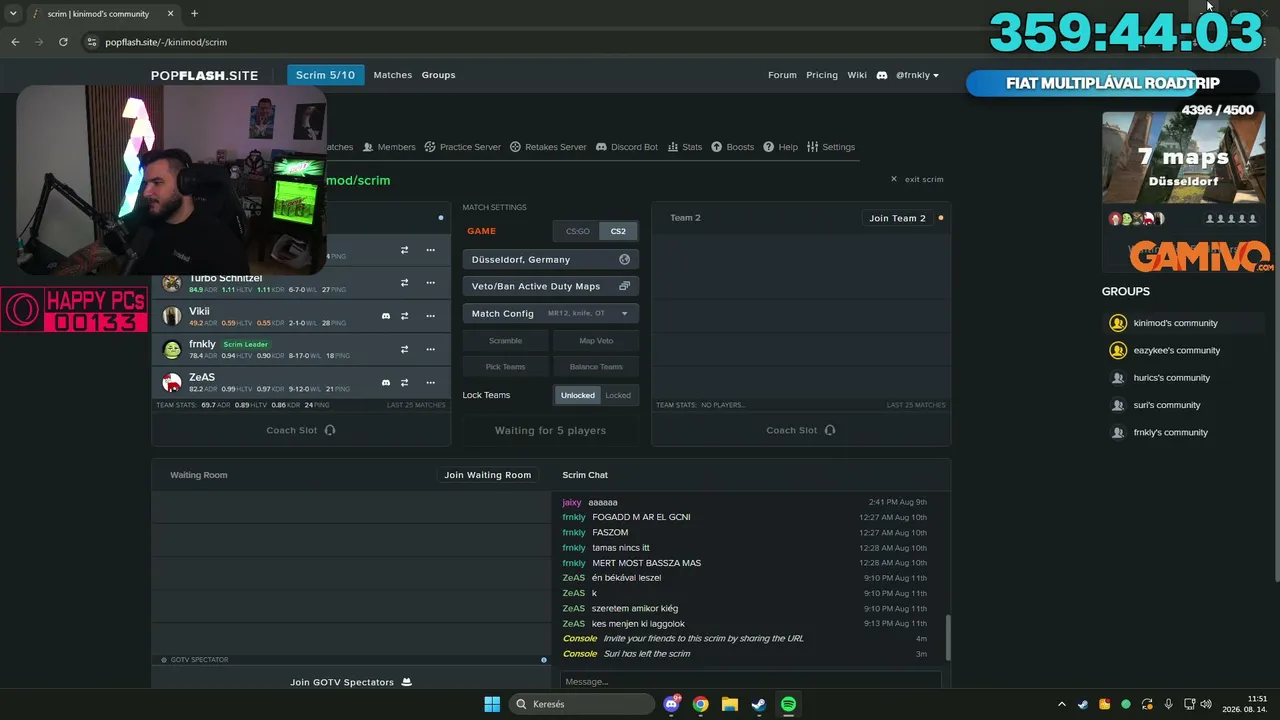Screen dimensions: 1280x720
Task: Click the Join Waiting Room button
Action: click(488, 475)
